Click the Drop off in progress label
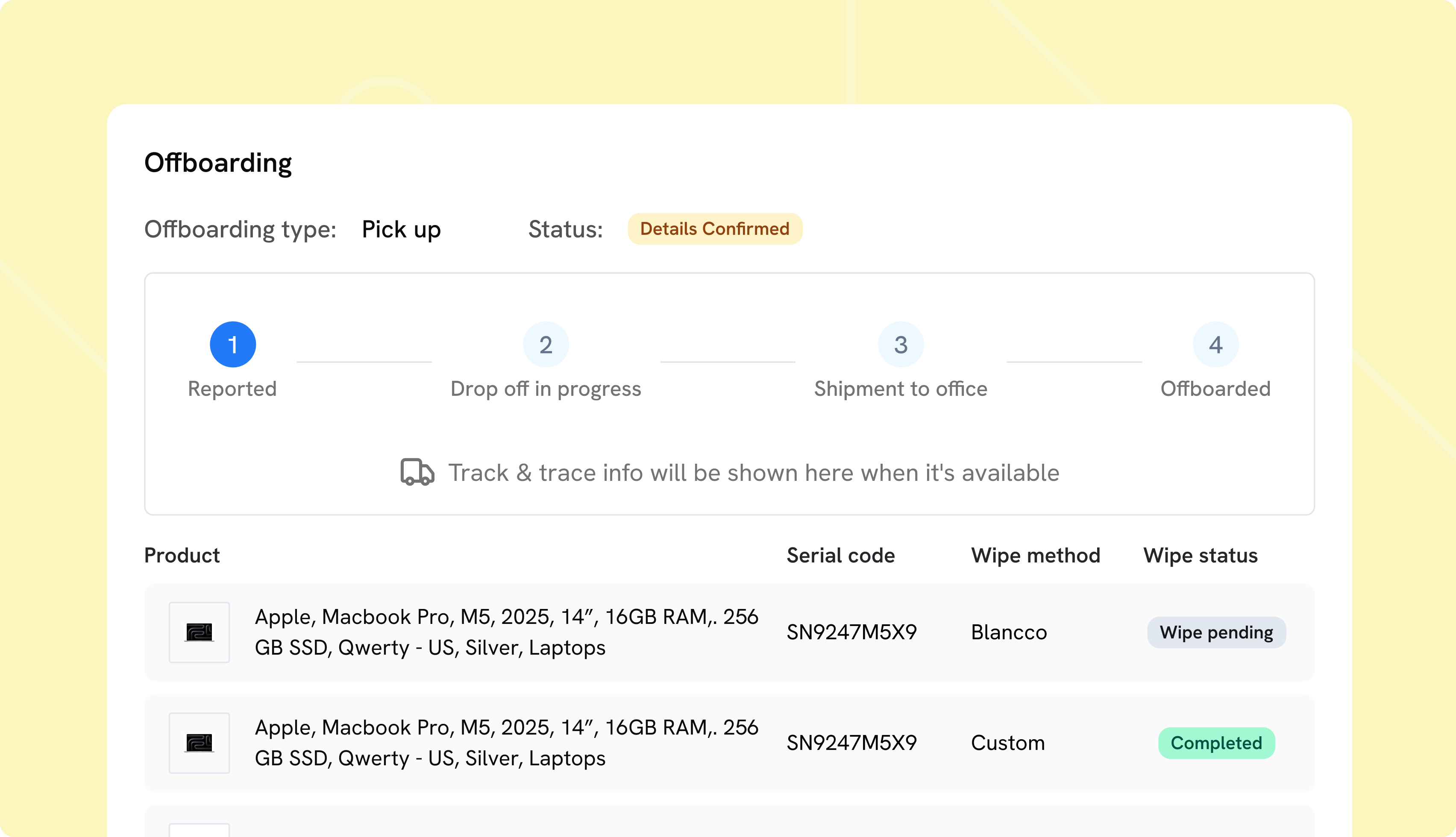The image size is (1456, 837). coord(546,389)
